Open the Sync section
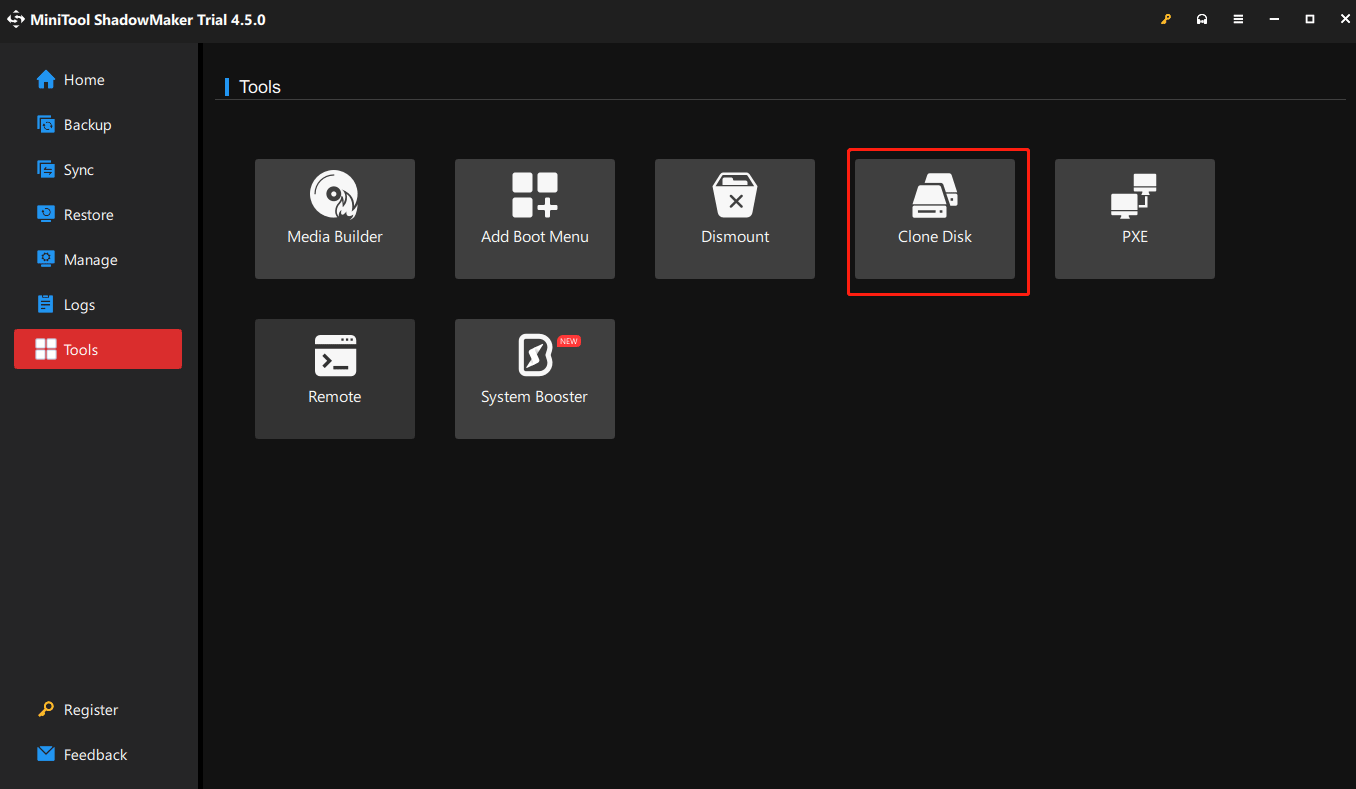This screenshot has width=1356, height=789. click(80, 169)
